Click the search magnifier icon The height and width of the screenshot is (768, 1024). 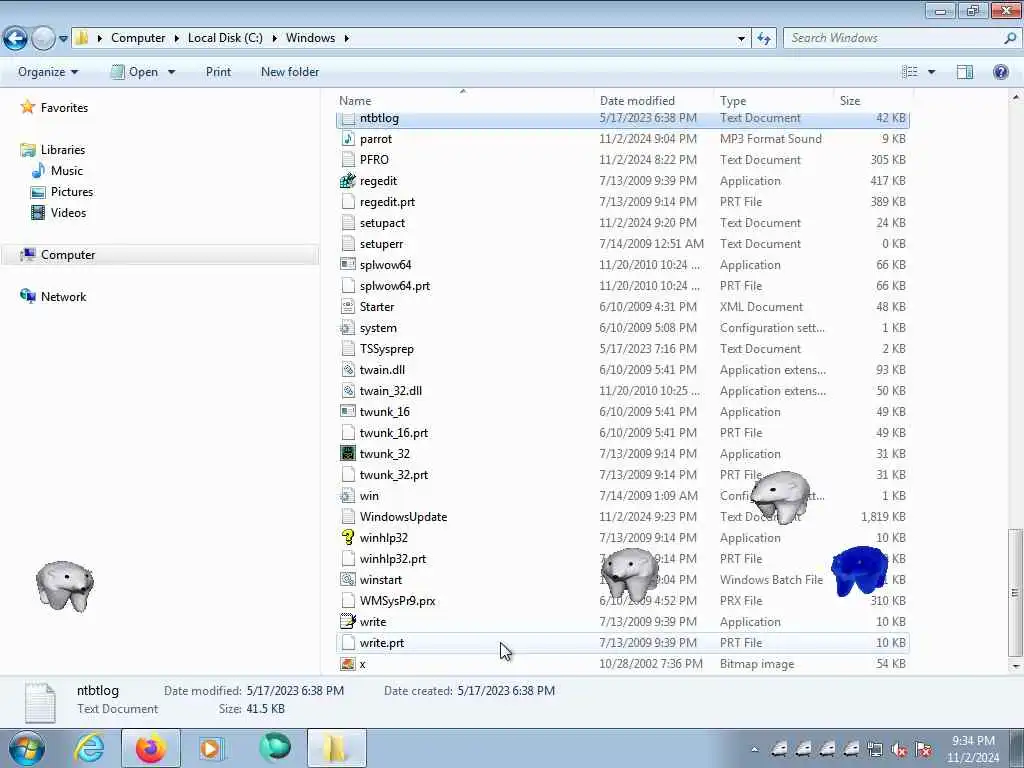[1010, 38]
